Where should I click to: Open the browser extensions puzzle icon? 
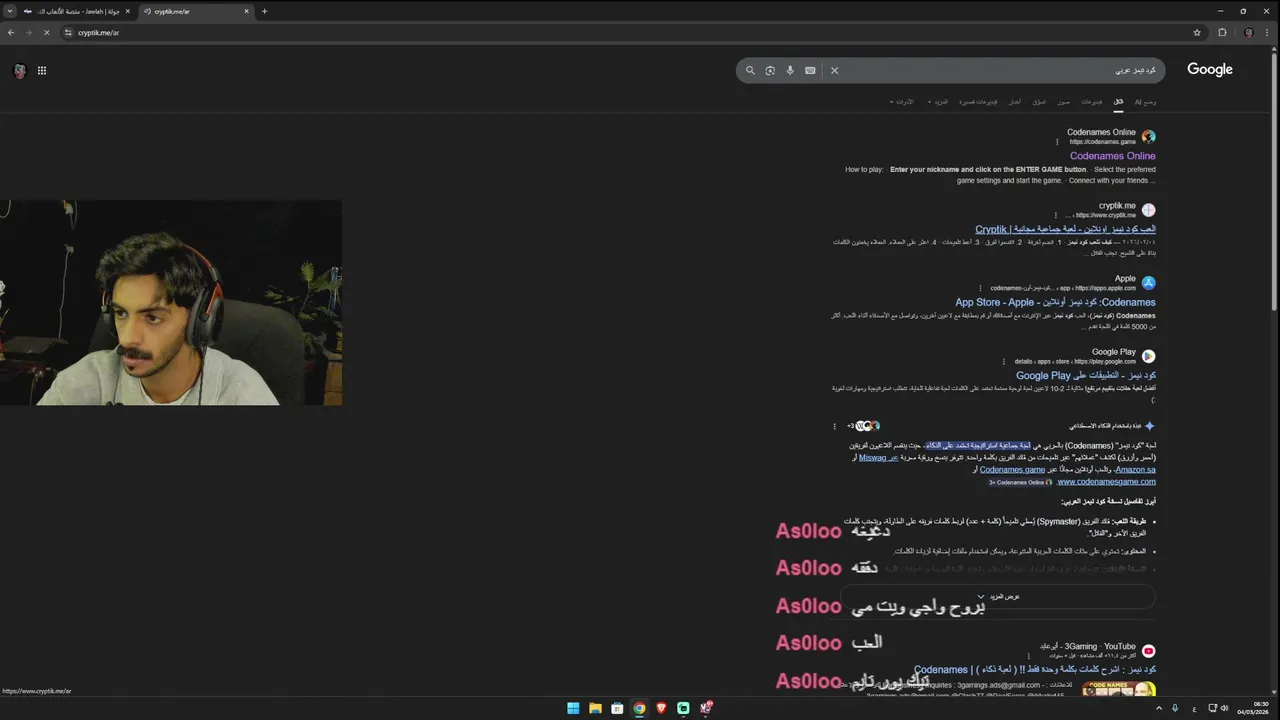tap(1222, 32)
